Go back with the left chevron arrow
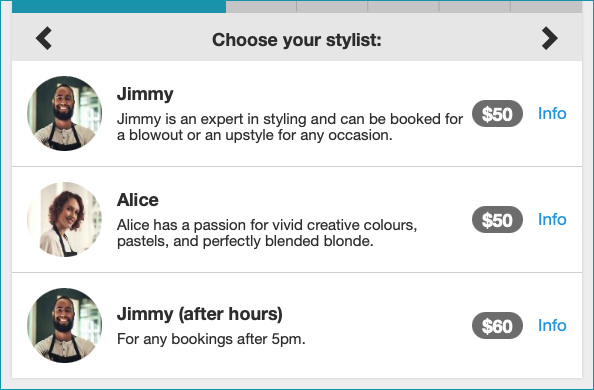 coord(44,38)
